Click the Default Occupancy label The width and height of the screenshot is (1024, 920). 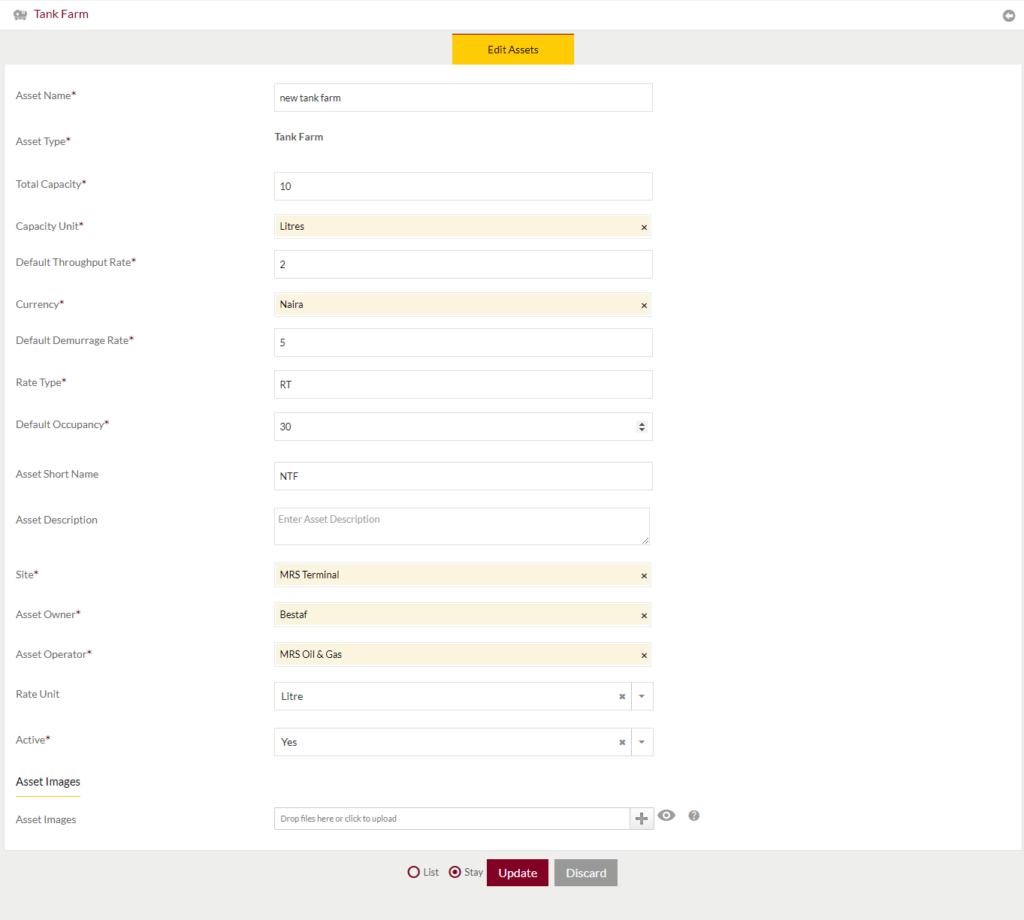(62, 424)
